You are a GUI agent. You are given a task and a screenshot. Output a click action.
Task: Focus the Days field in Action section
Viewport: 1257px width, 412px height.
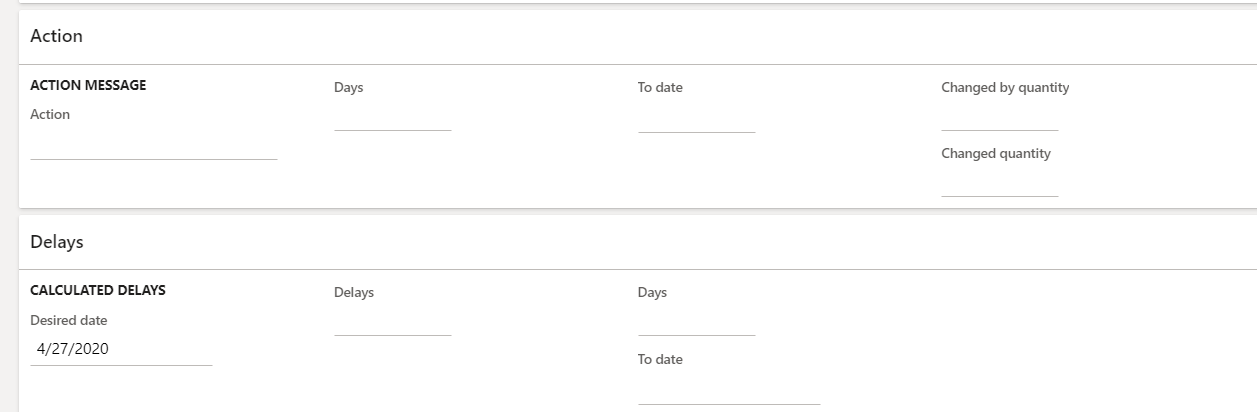pyautogui.click(x=392, y=118)
